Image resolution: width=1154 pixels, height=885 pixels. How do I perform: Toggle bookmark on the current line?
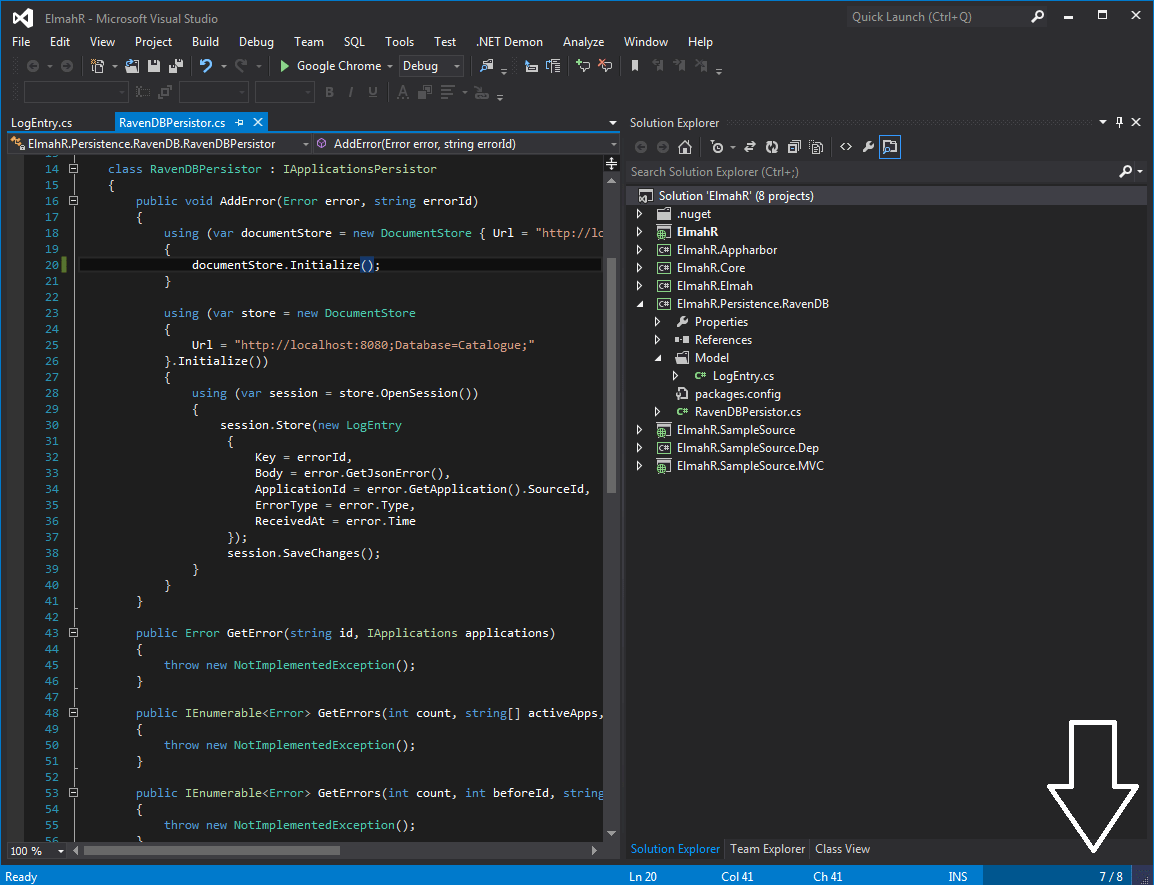coord(634,66)
